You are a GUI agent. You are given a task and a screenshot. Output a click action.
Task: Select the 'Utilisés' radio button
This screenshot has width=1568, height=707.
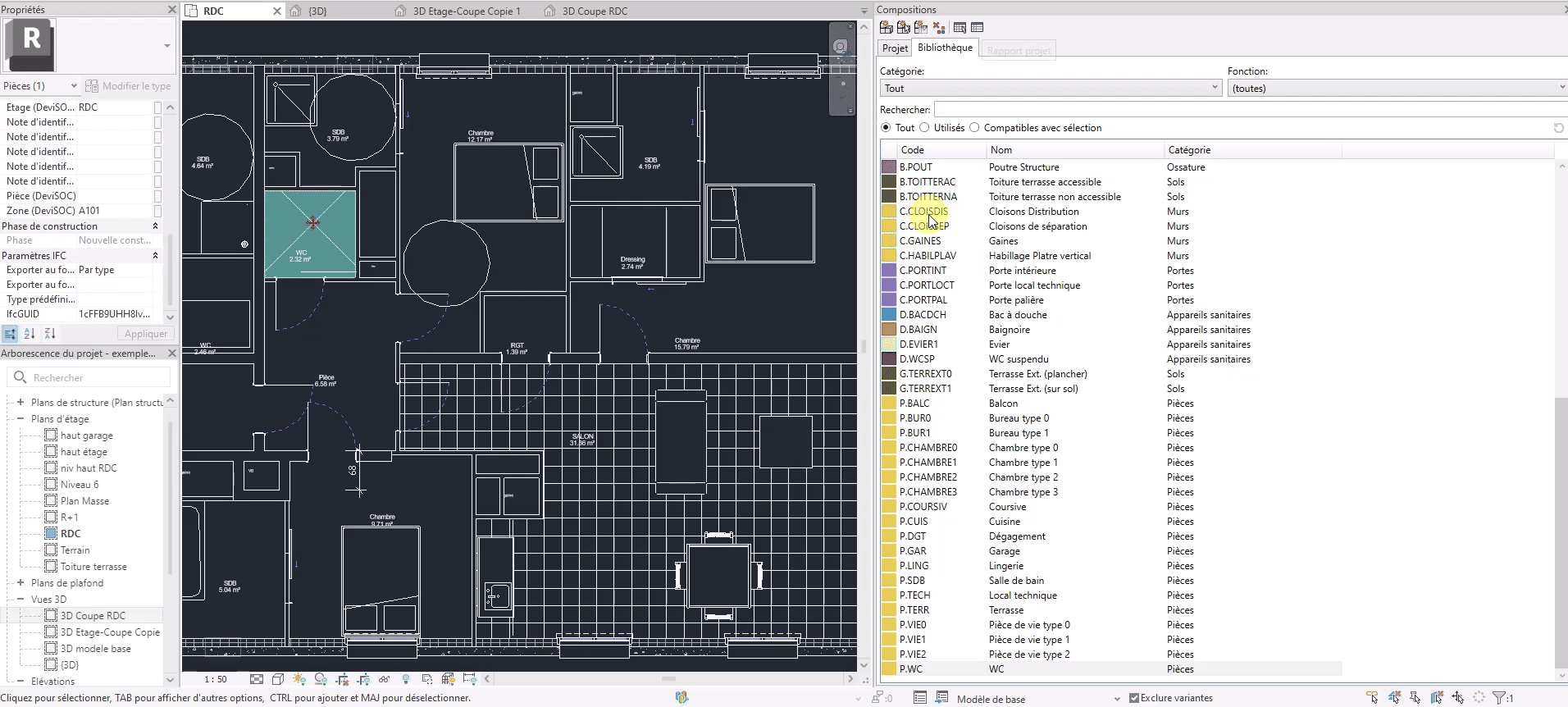(x=924, y=128)
